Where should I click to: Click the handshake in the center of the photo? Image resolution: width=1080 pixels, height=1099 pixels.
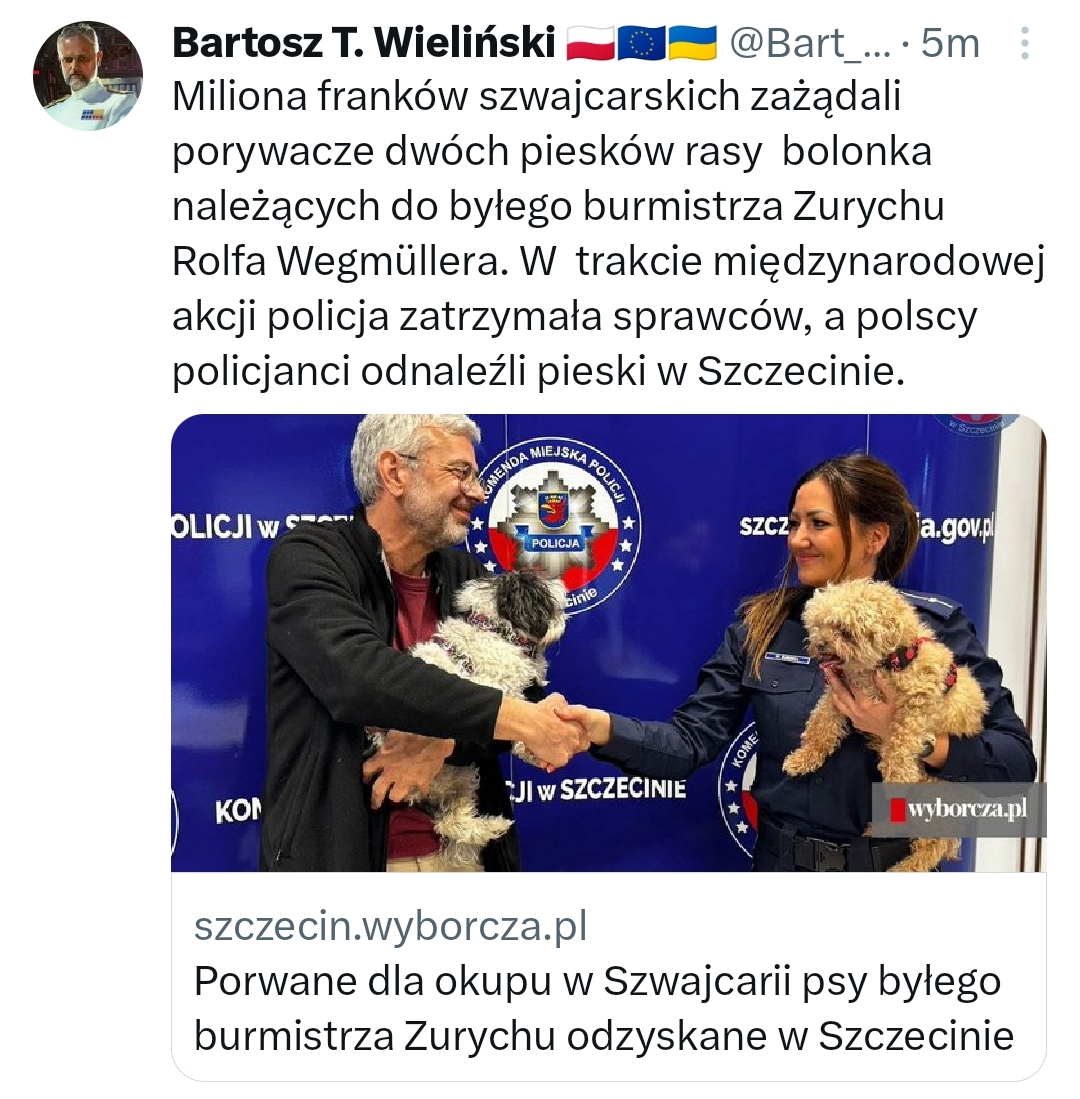(x=568, y=732)
